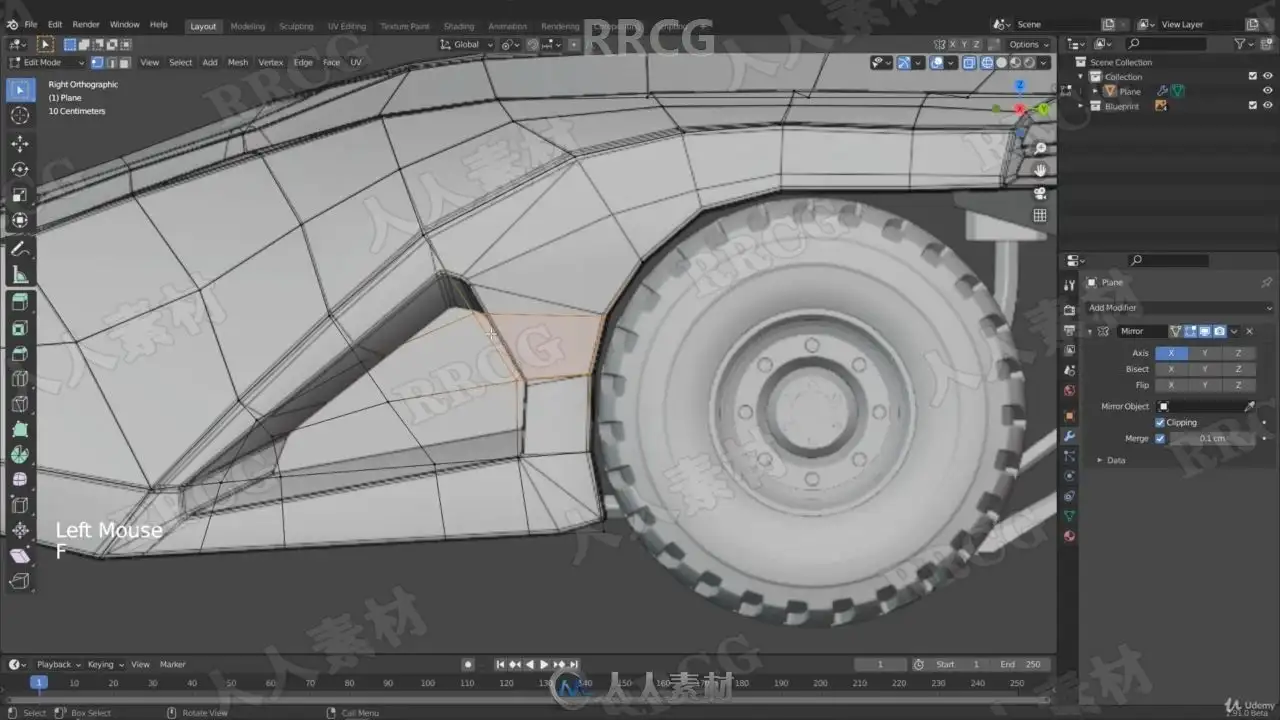
Task: Activate the 3D Cursor tool
Action: coord(20,116)
